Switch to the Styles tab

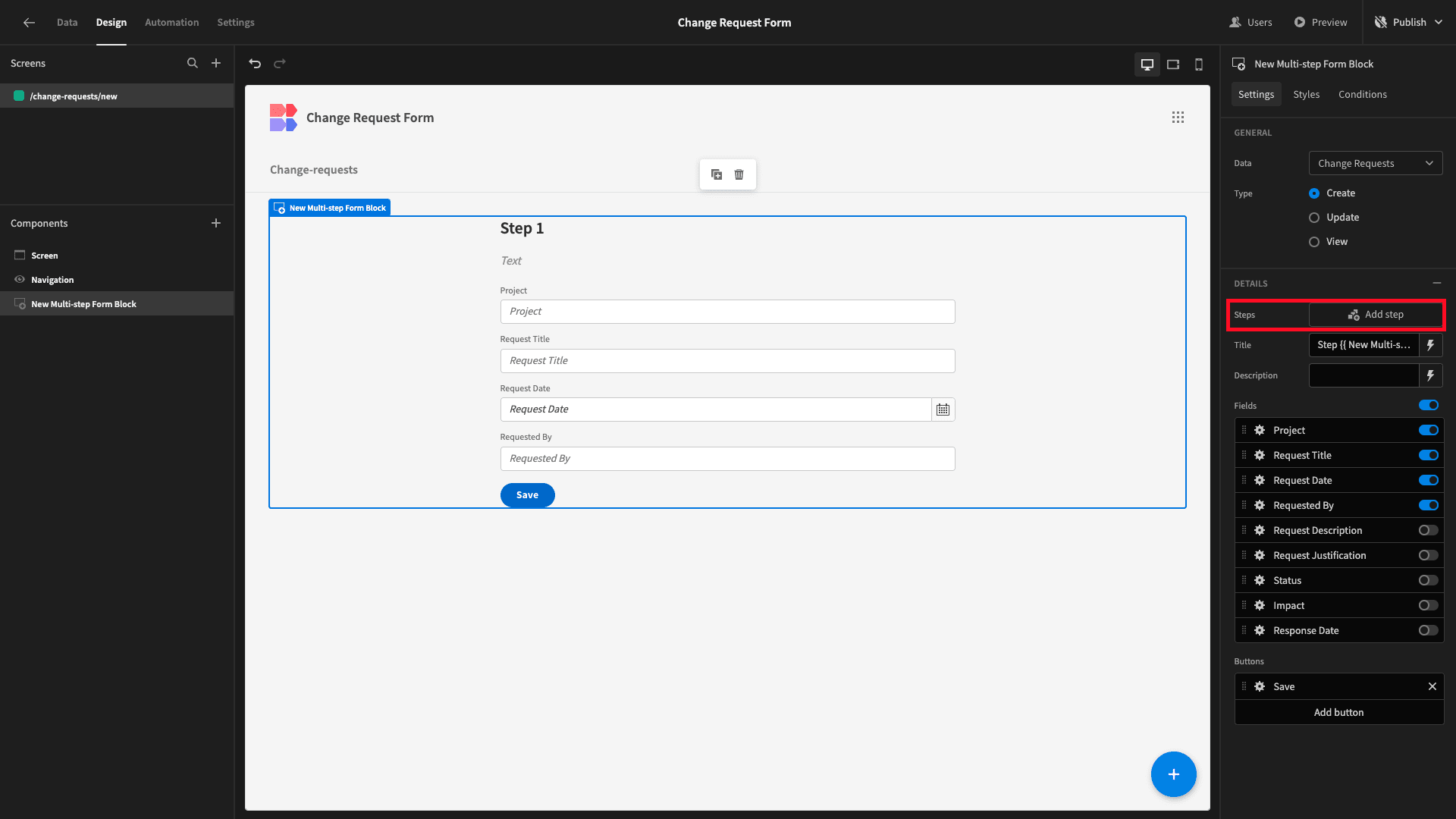[x=1306, y=94]
